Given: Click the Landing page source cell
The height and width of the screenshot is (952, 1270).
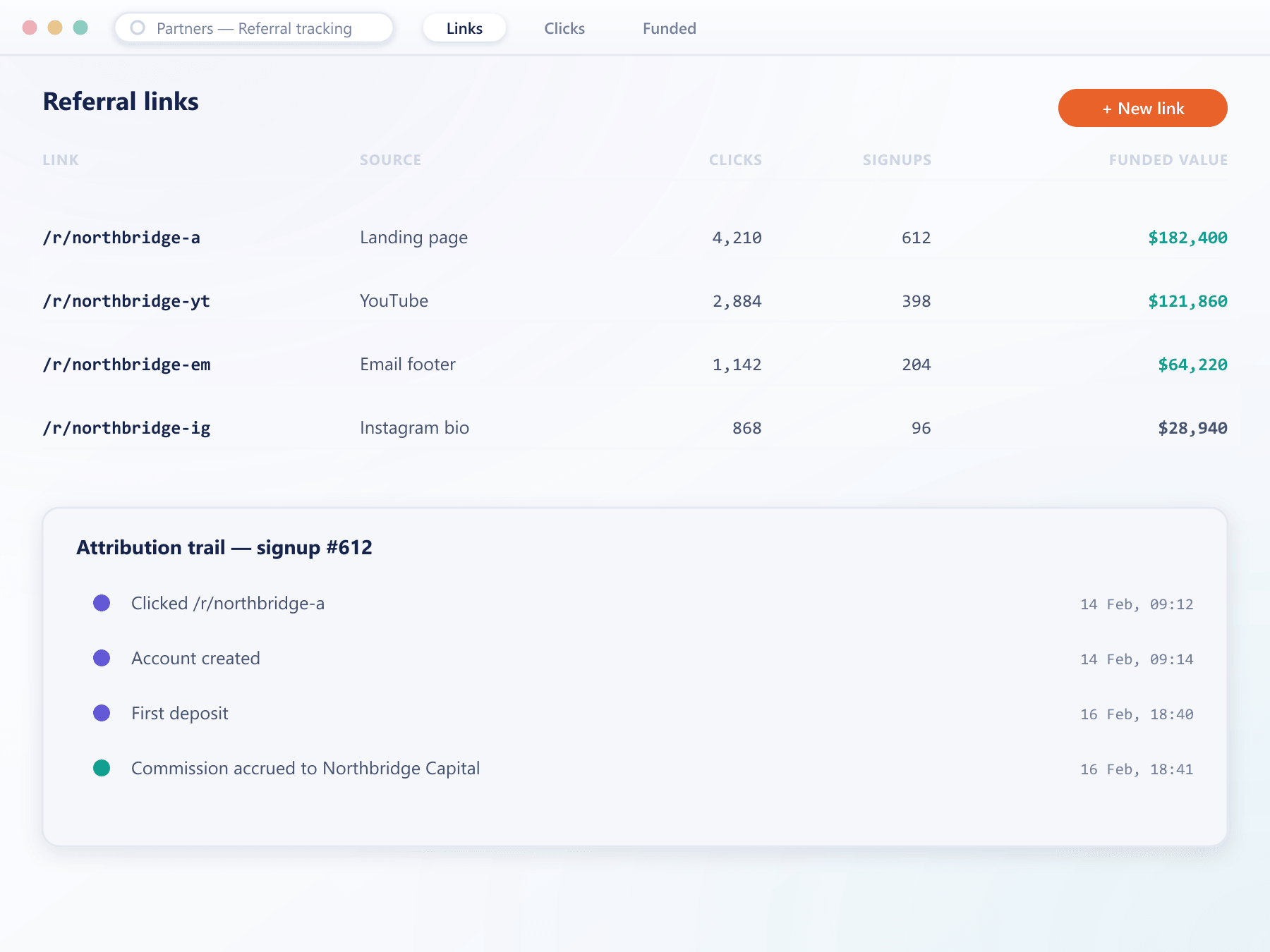Looking at the screenshot, I should pyautogui.click(x=413, y=238).
